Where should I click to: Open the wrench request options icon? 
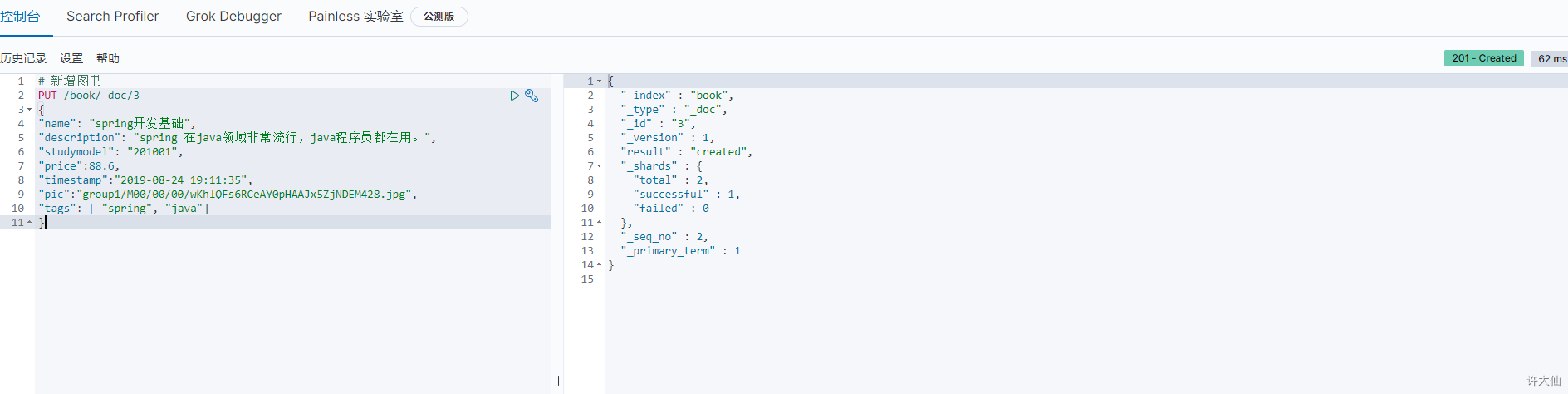[x=532, y=96]
